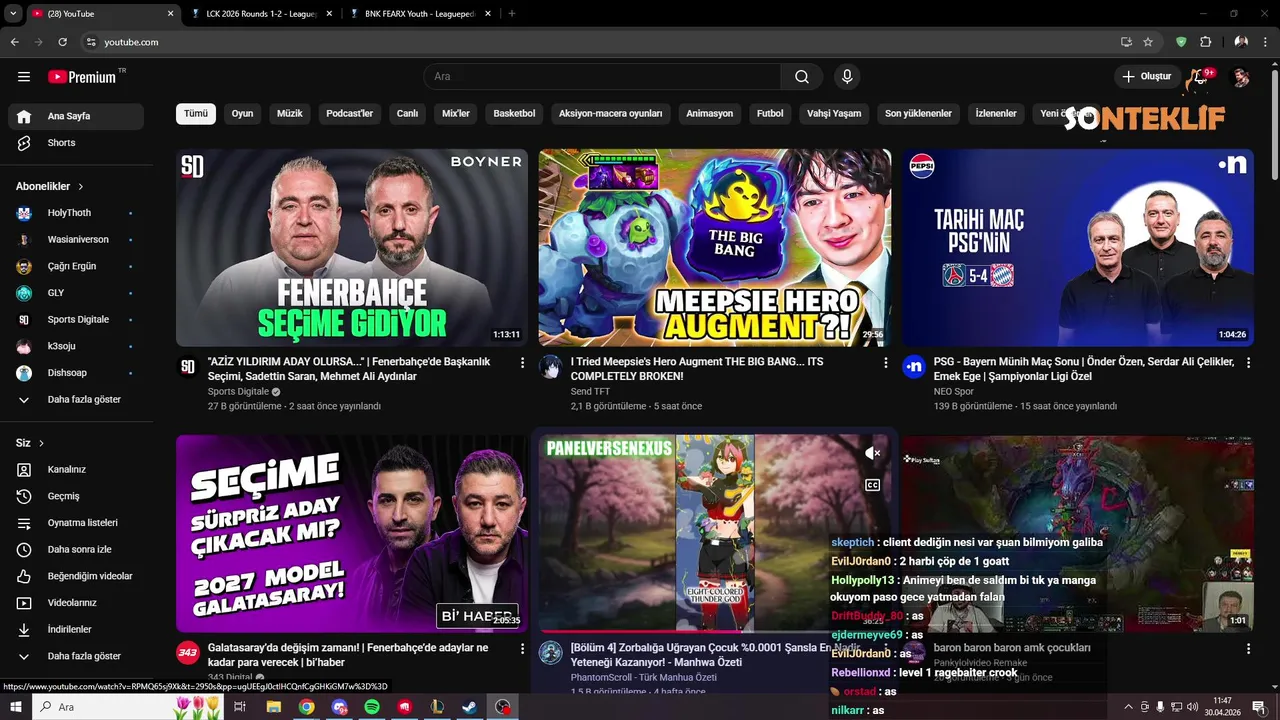
Task: Reload the page in Chrome
Action: (x=62, y=42)
